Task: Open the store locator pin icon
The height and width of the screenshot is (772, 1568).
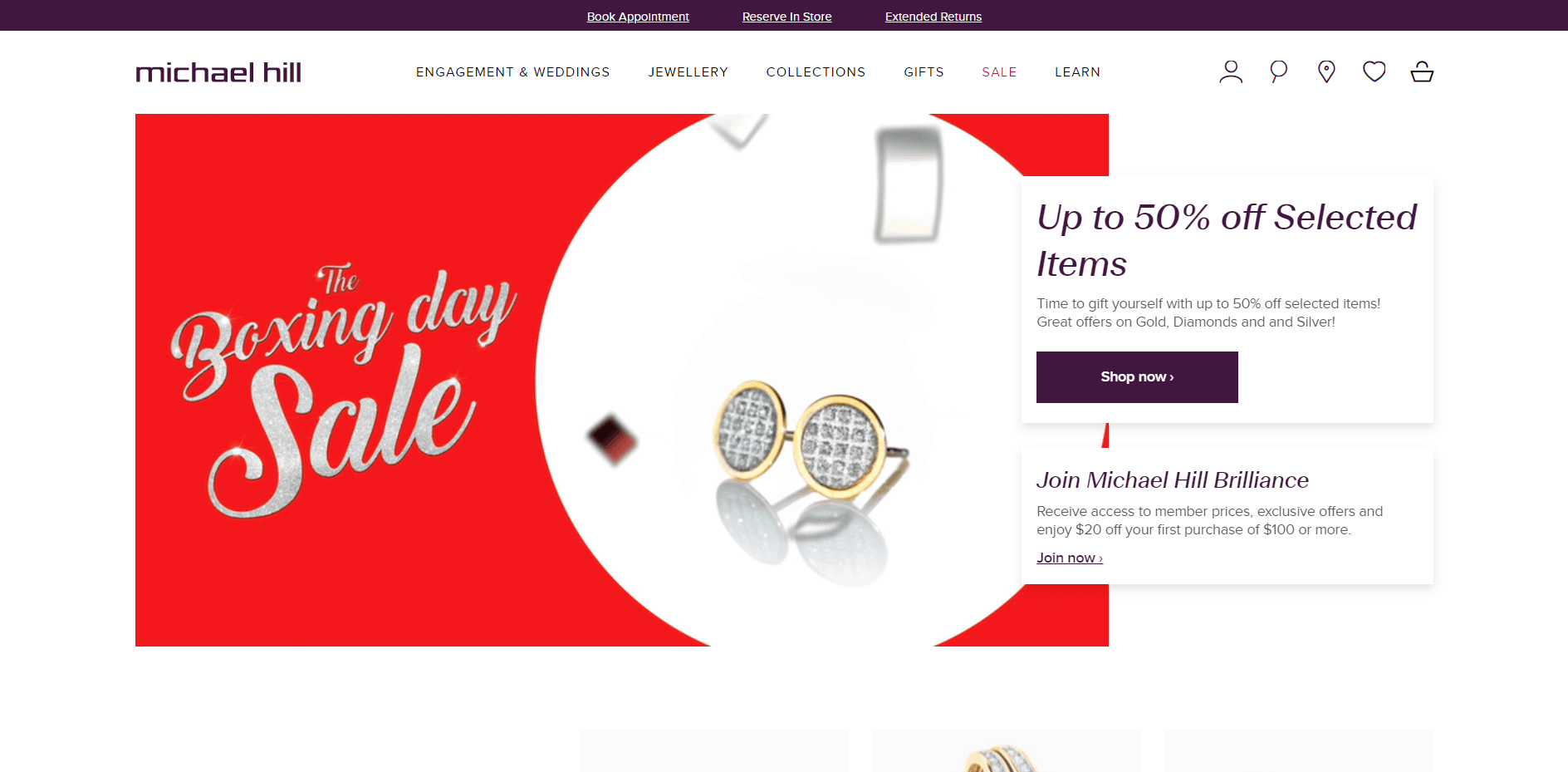Action: [1326, 72]
